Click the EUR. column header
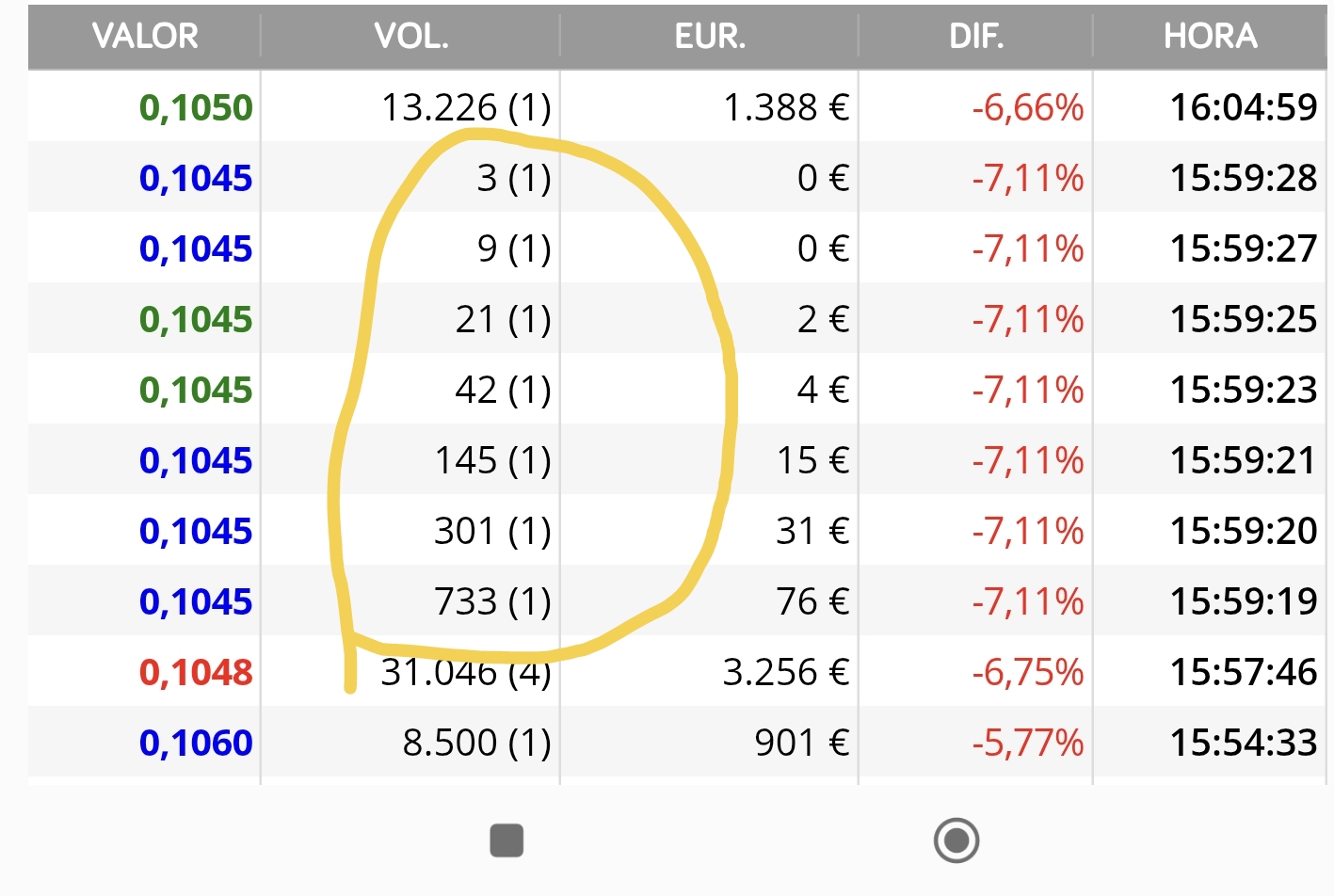1334x896 pixels. 710,37
